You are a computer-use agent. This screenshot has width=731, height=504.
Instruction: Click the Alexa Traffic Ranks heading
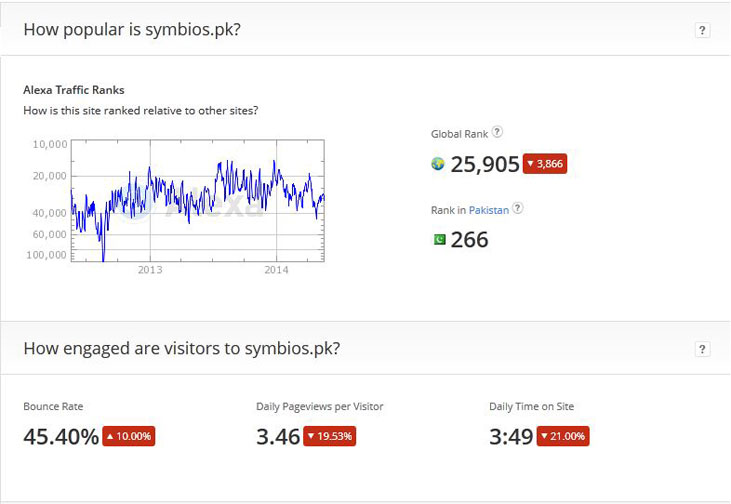pos(74,90)
